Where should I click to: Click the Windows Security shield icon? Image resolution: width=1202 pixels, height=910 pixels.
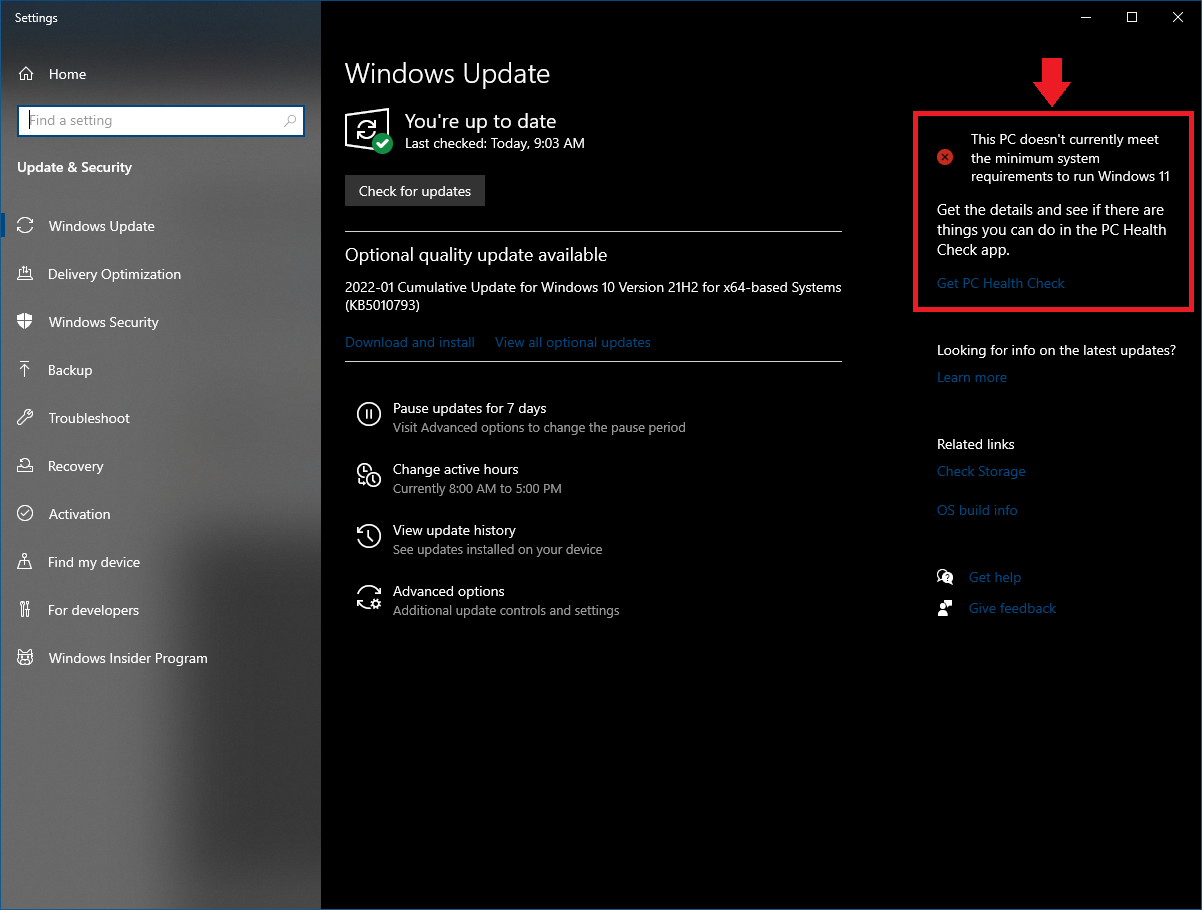tap(26, 322)
